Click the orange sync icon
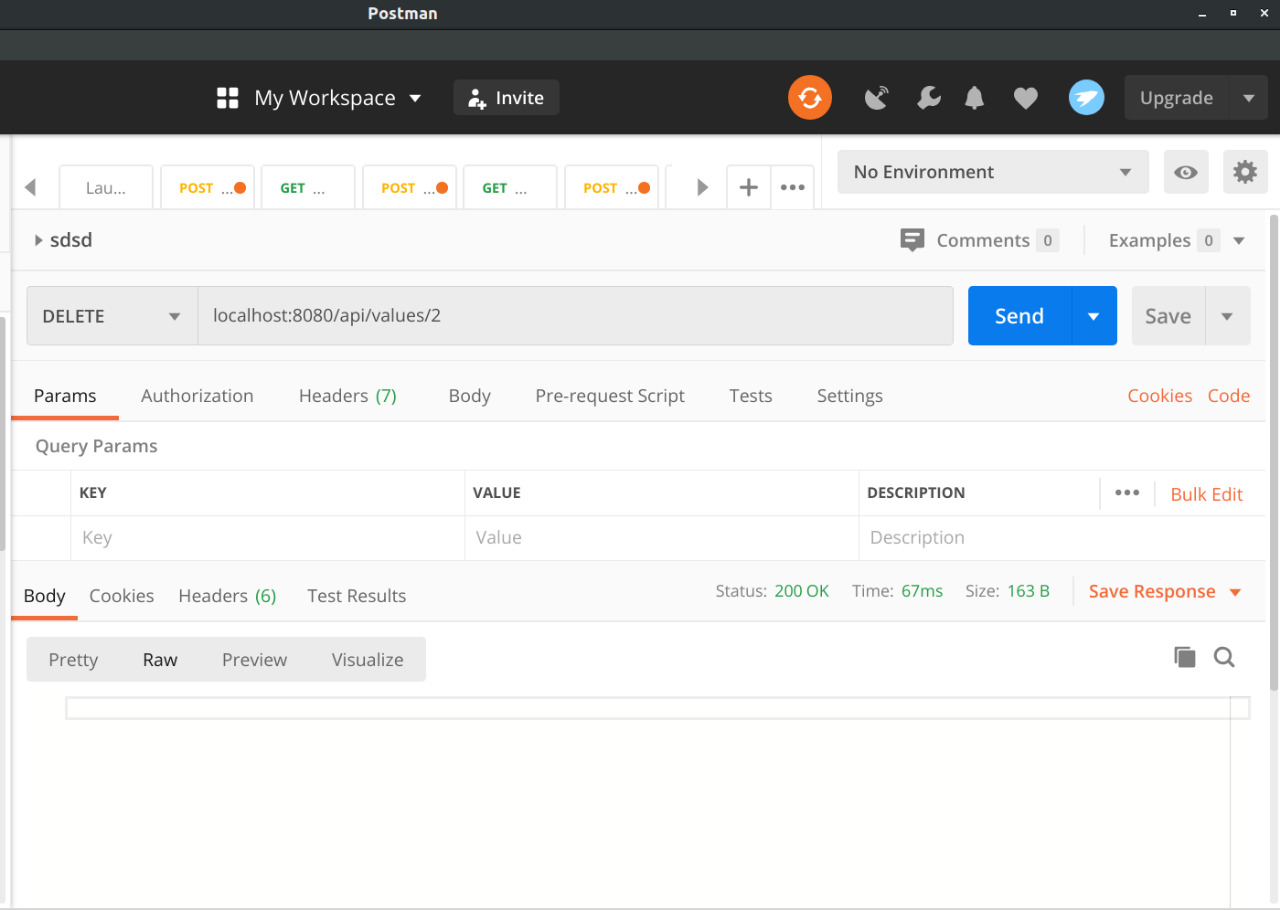1280x910 pixels. tap(810, 98)
